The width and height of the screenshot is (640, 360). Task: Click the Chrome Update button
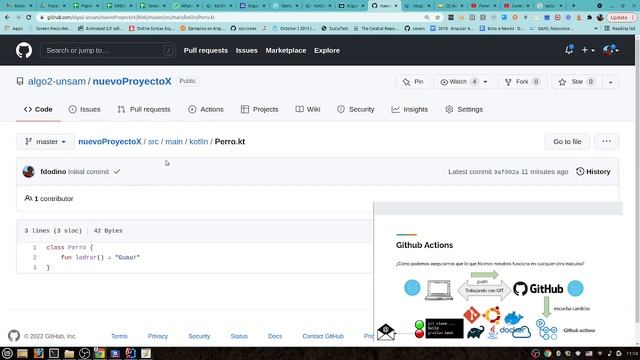[x=622, y=18]
